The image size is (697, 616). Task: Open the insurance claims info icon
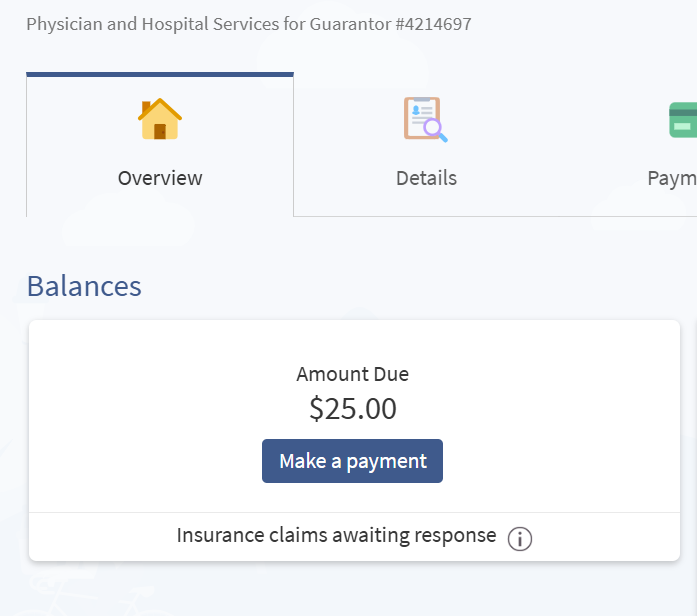click(x=520, y=538)
